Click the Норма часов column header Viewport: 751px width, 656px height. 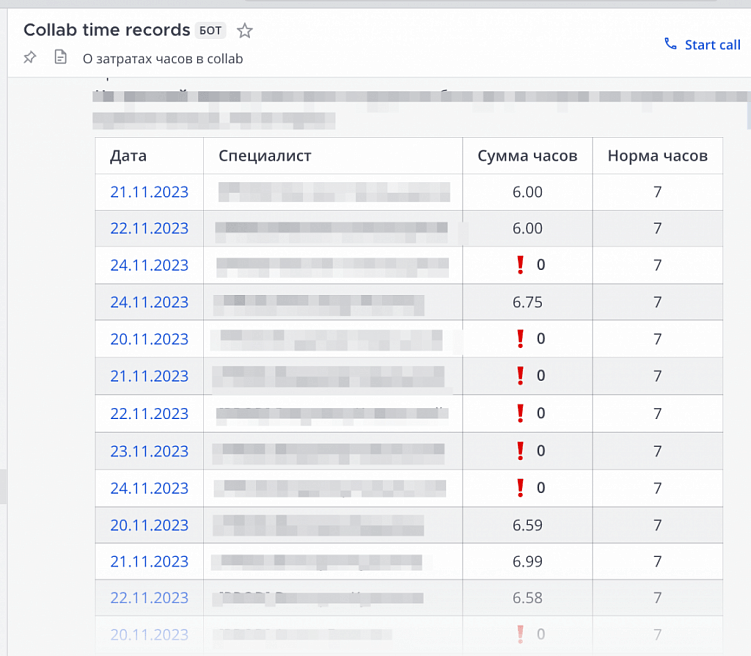tap(658, 156)
